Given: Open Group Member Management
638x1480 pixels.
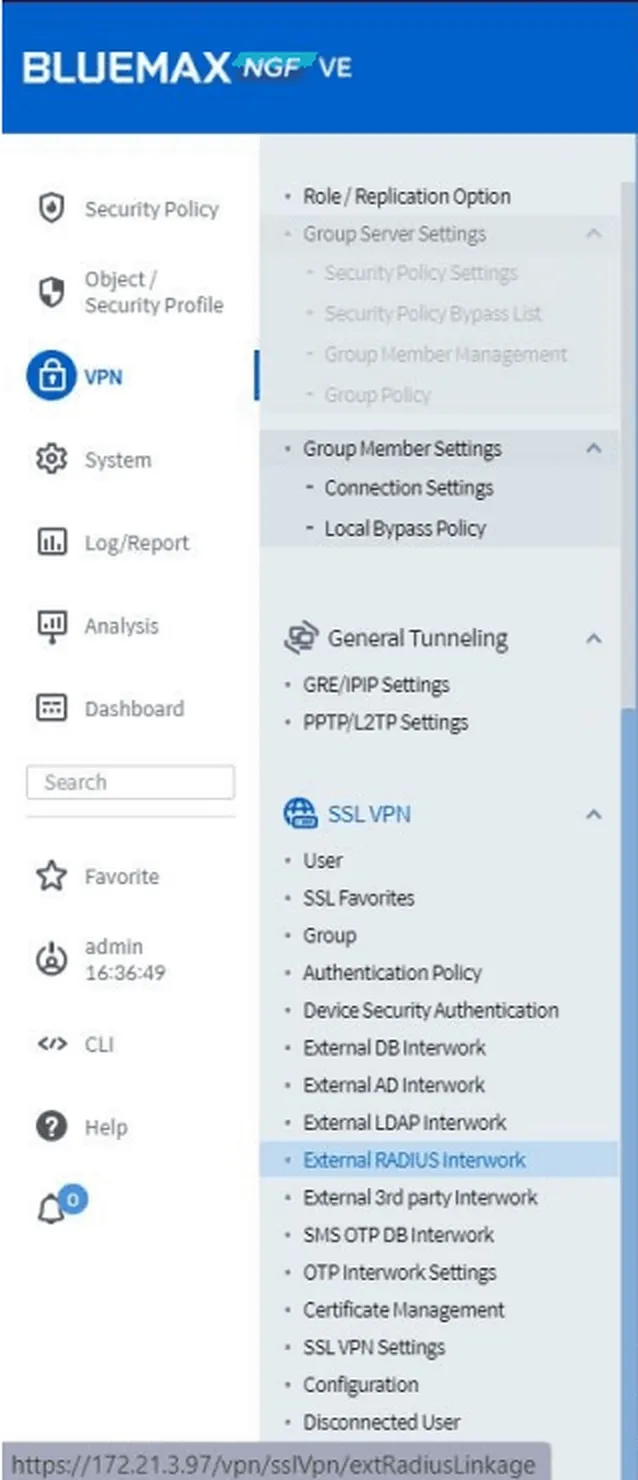Looking at the screenshot, I should 446,354.
